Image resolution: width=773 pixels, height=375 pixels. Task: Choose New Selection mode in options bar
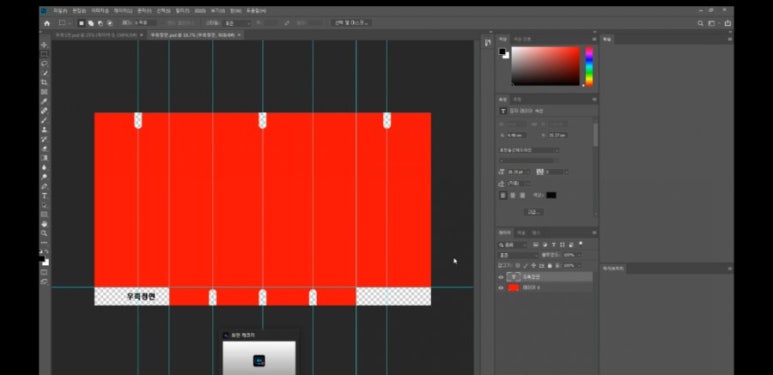(82, 23)
